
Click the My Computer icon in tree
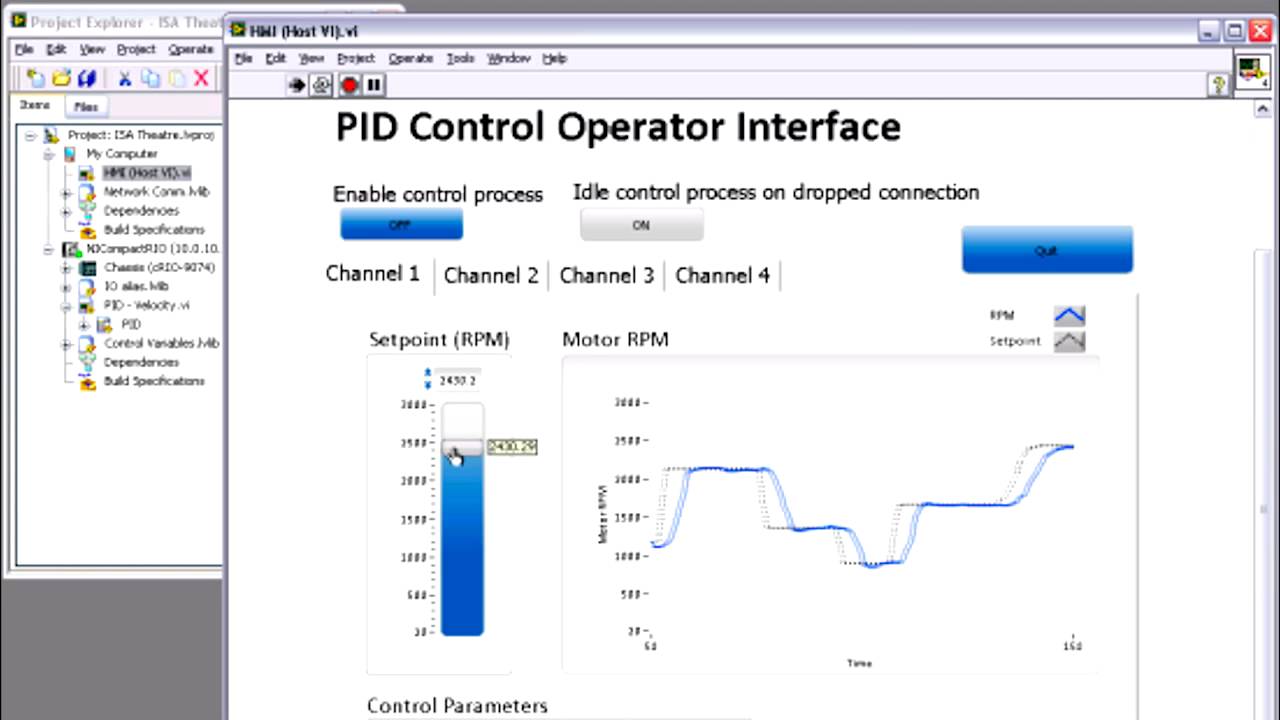pyautogui.click(x=70, y=154)
